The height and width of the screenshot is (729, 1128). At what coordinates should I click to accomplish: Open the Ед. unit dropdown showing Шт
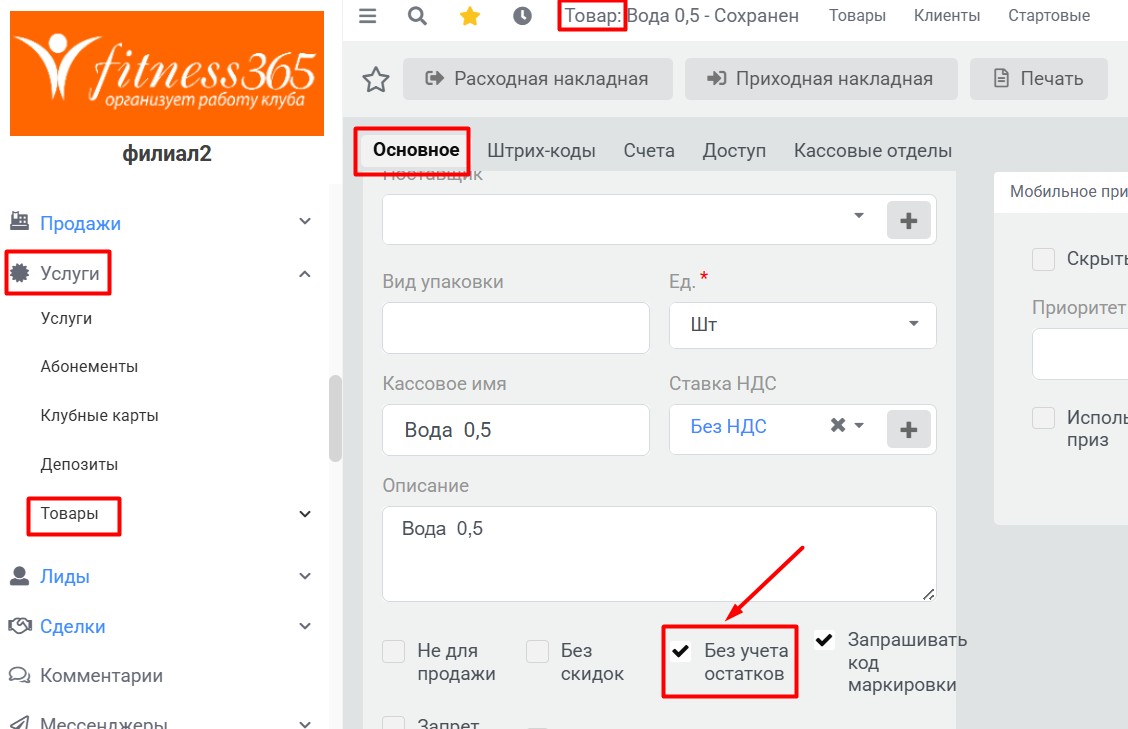pos(803,325)
